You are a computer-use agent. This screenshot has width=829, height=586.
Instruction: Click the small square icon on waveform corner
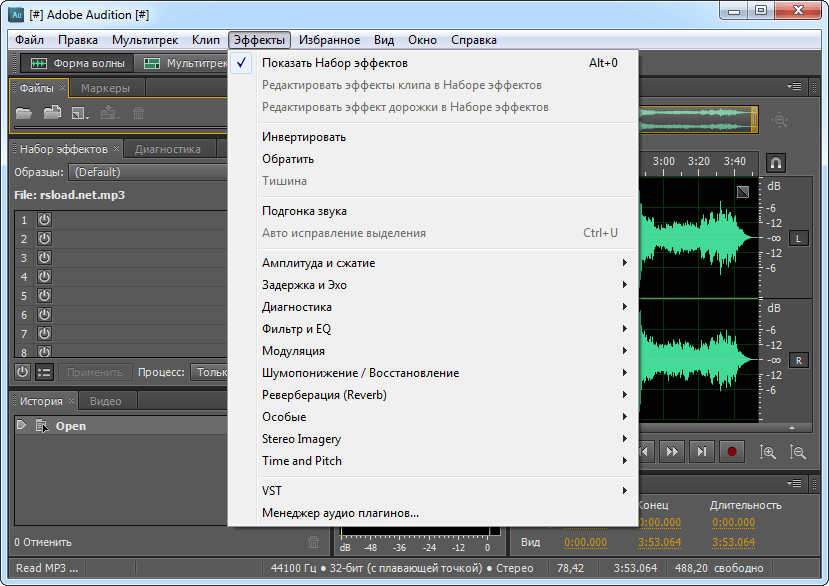click(743, 191)
